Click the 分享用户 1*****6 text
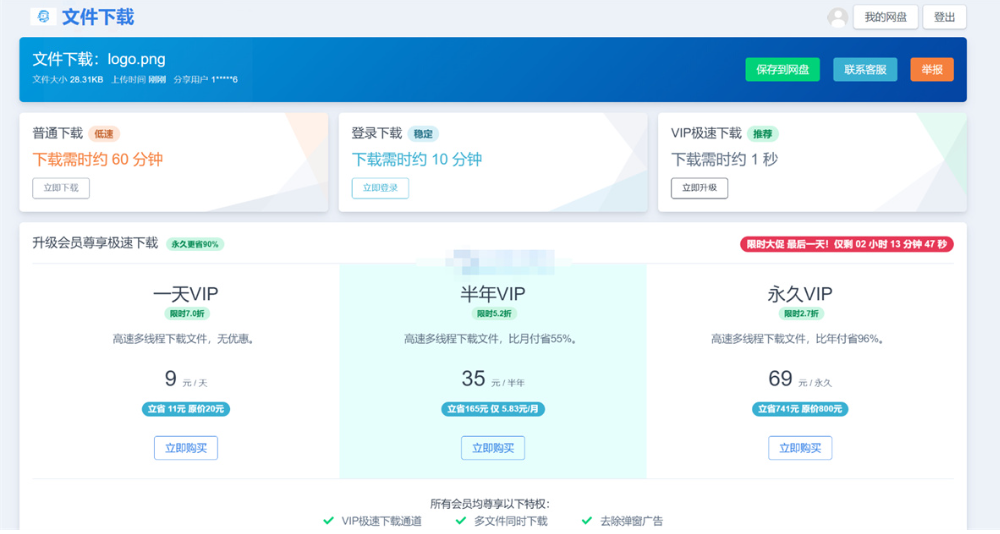The width and height of the screenshot is (1000, 534). pyautogui.click(x=205, y=80)
